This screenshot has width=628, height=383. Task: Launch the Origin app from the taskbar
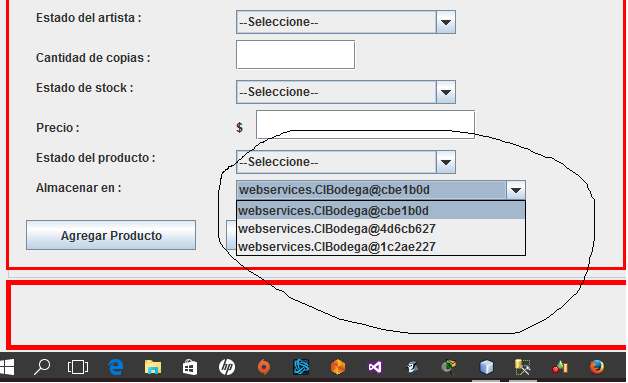(x=264, y=367)
